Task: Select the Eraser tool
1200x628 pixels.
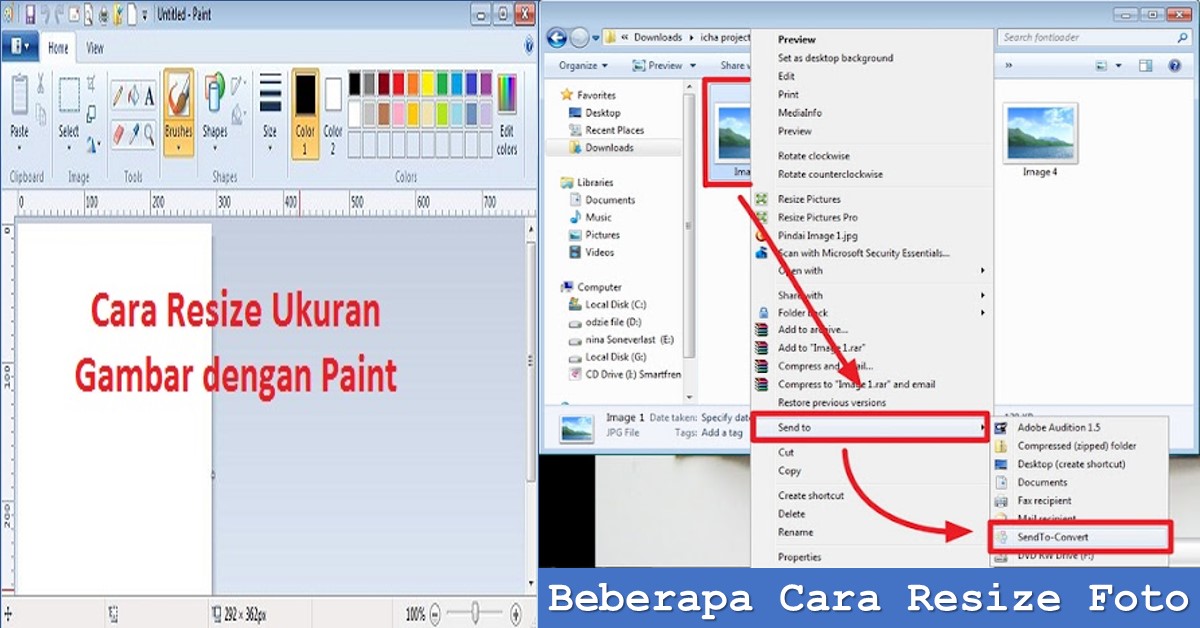Action: 117,133
